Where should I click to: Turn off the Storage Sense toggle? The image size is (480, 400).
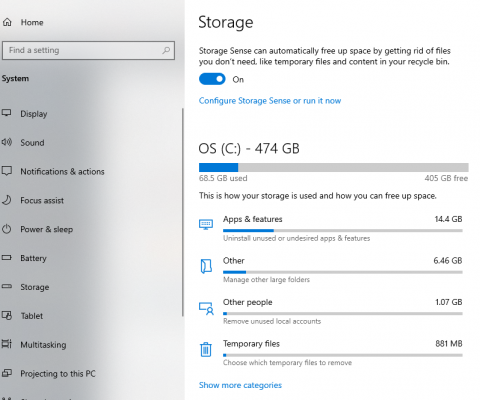click(212, 79)
